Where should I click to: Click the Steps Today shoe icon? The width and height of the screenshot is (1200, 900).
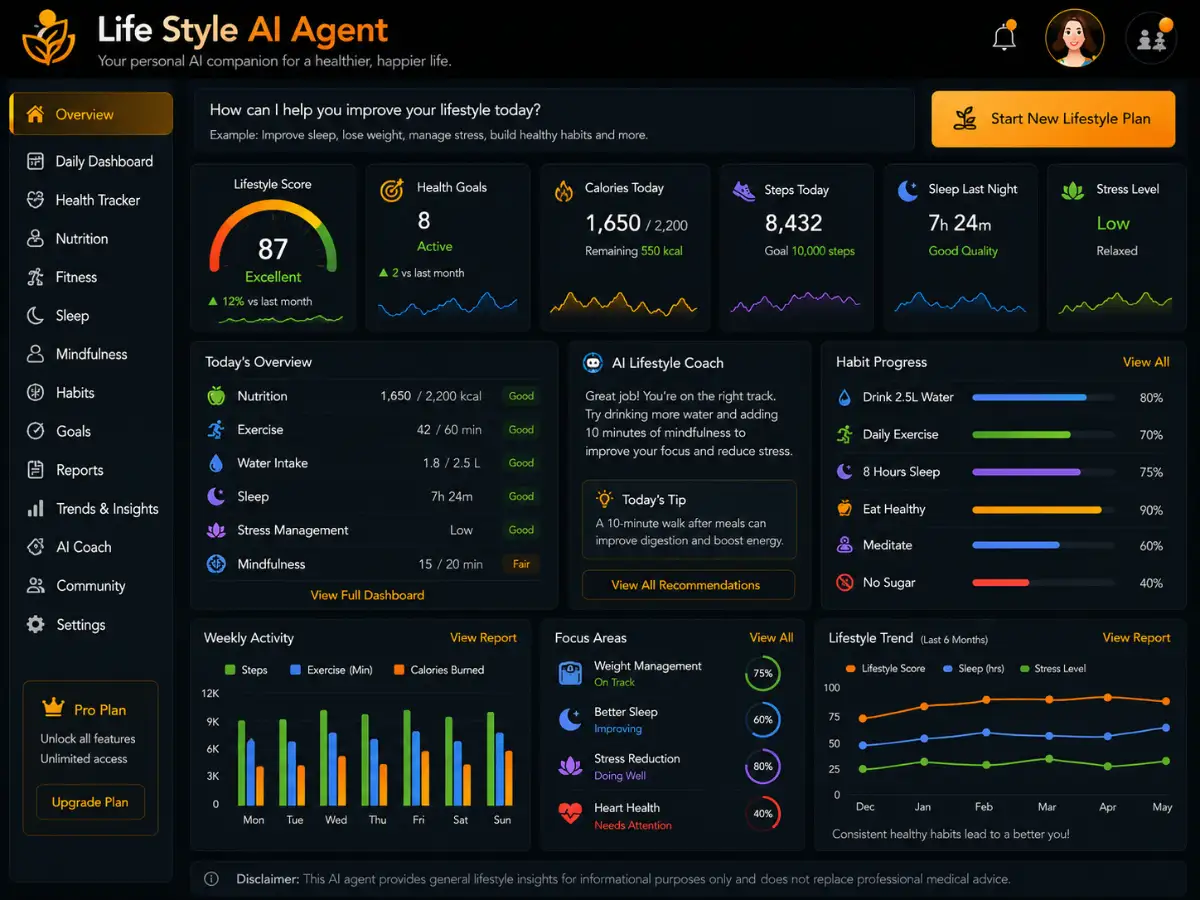(x=743, y=191)
